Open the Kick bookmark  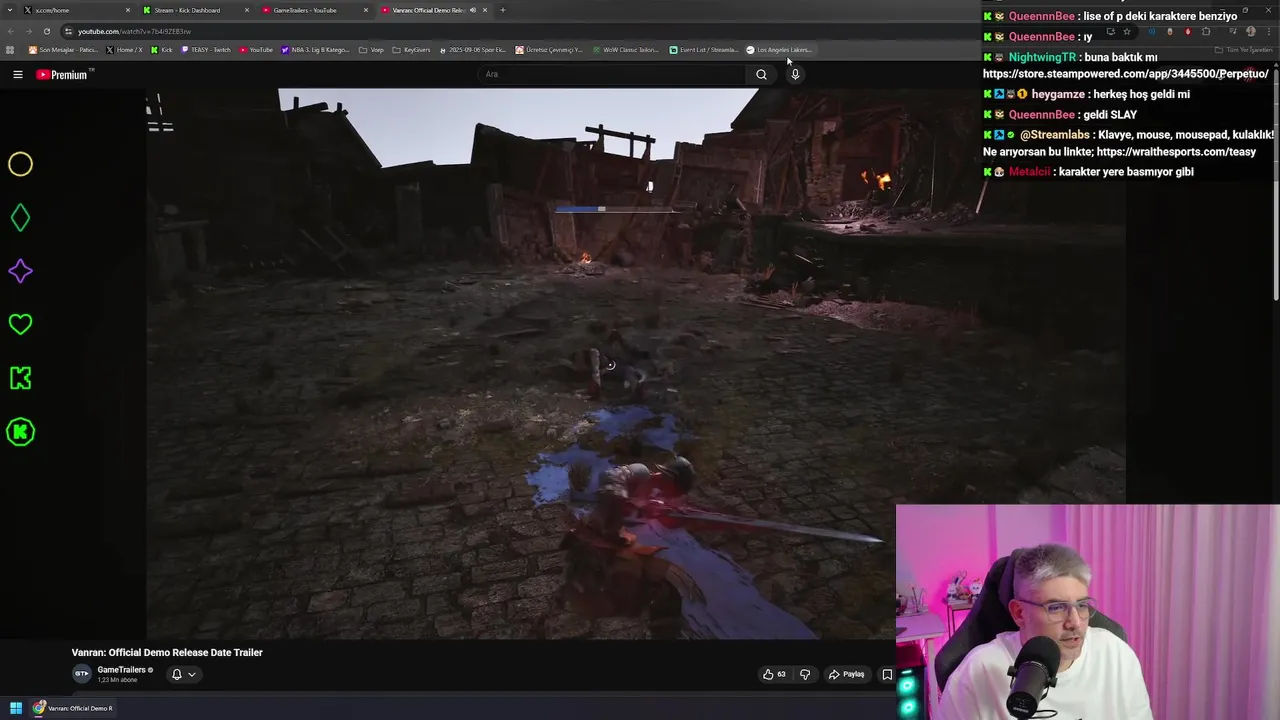pos(162,50)
